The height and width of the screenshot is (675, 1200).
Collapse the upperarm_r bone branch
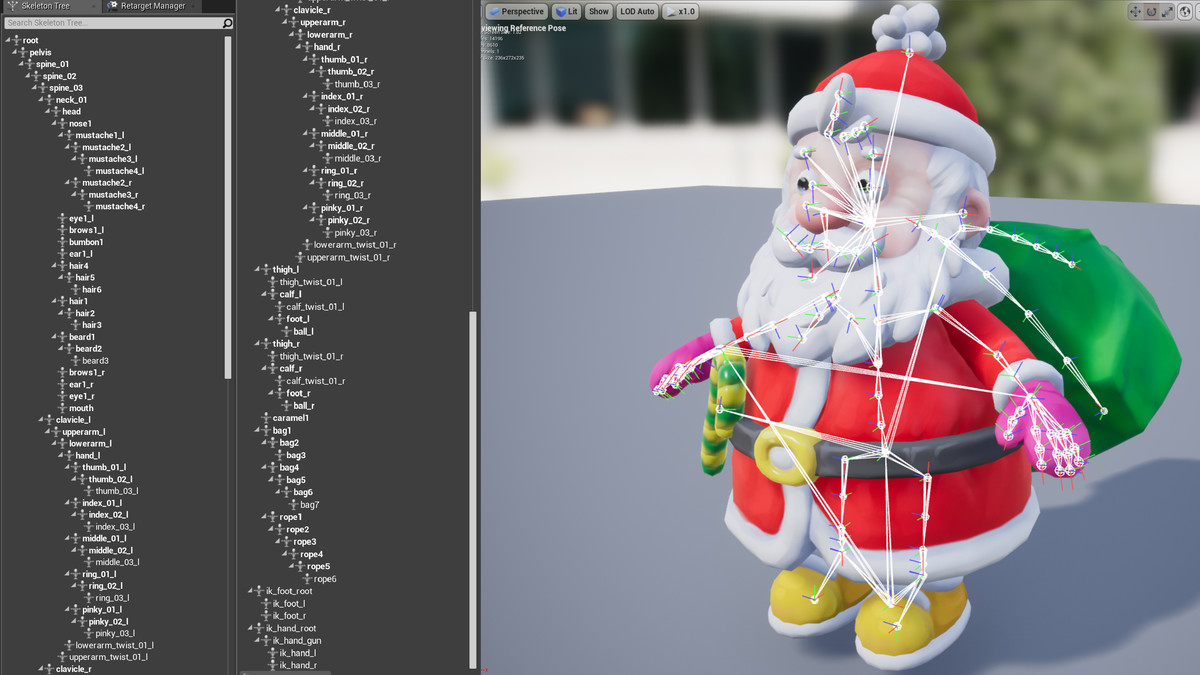(286, 22)
